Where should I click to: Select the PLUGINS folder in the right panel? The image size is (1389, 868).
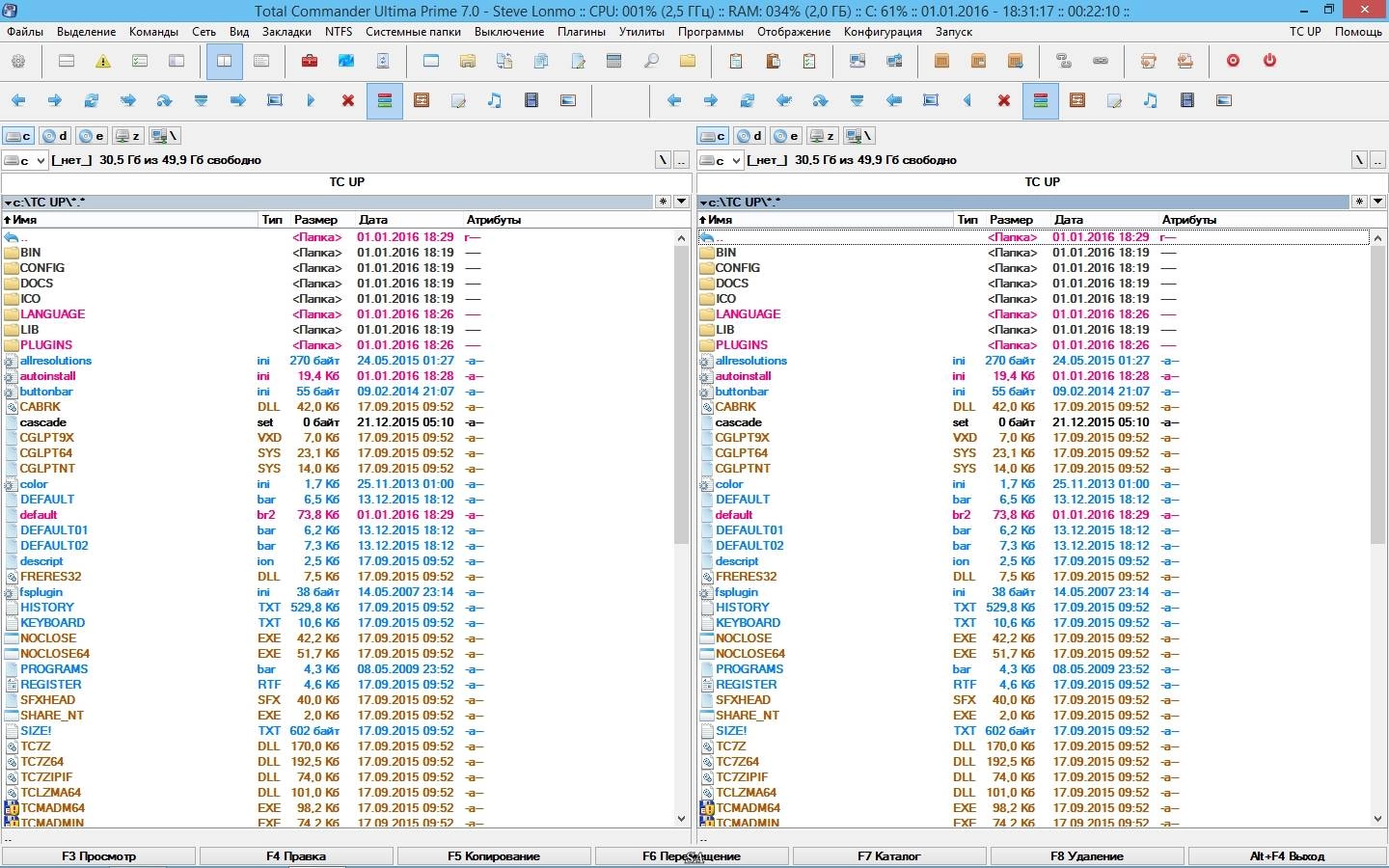(x=742, y=345)
